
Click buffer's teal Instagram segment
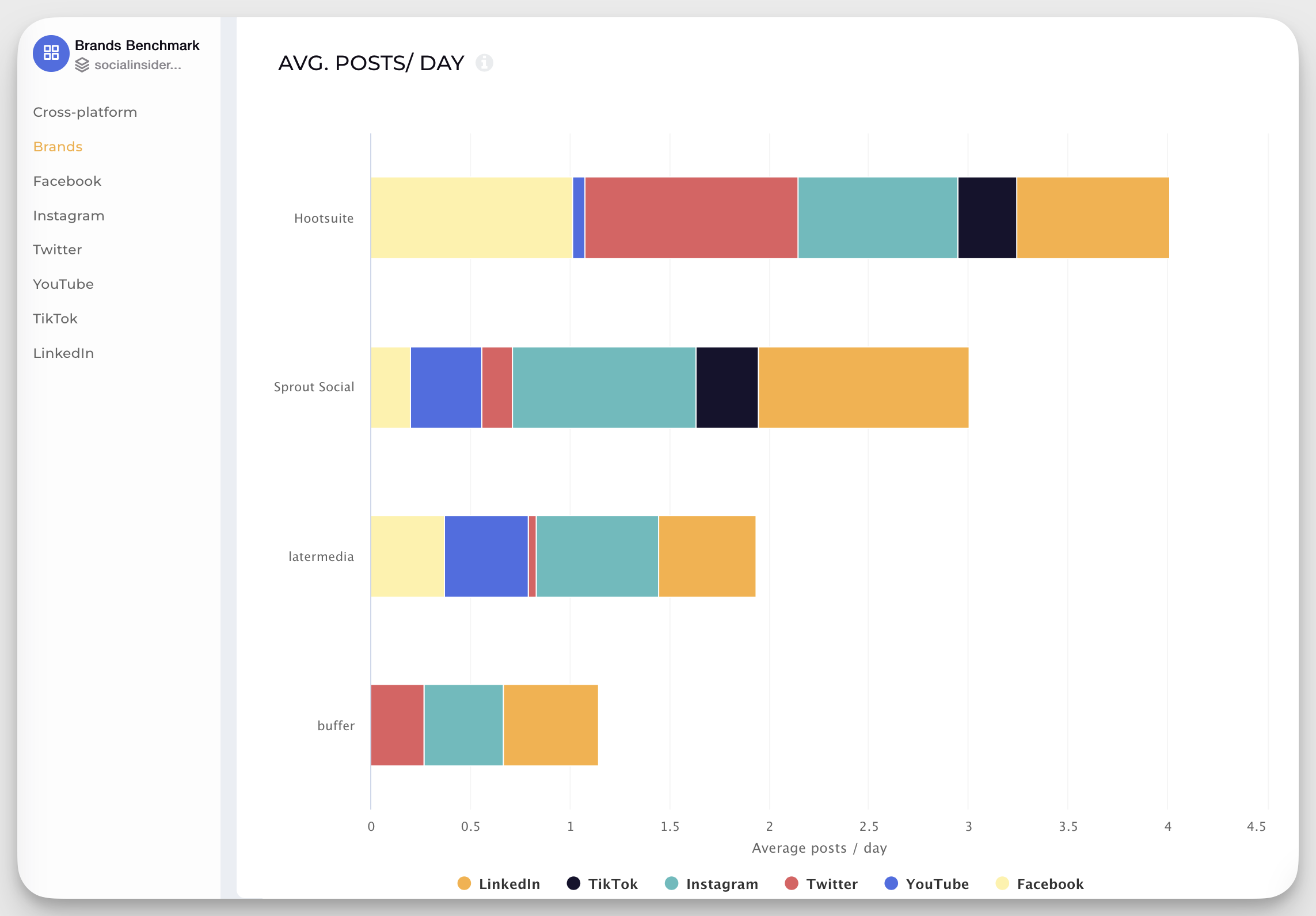coord(463,725)
